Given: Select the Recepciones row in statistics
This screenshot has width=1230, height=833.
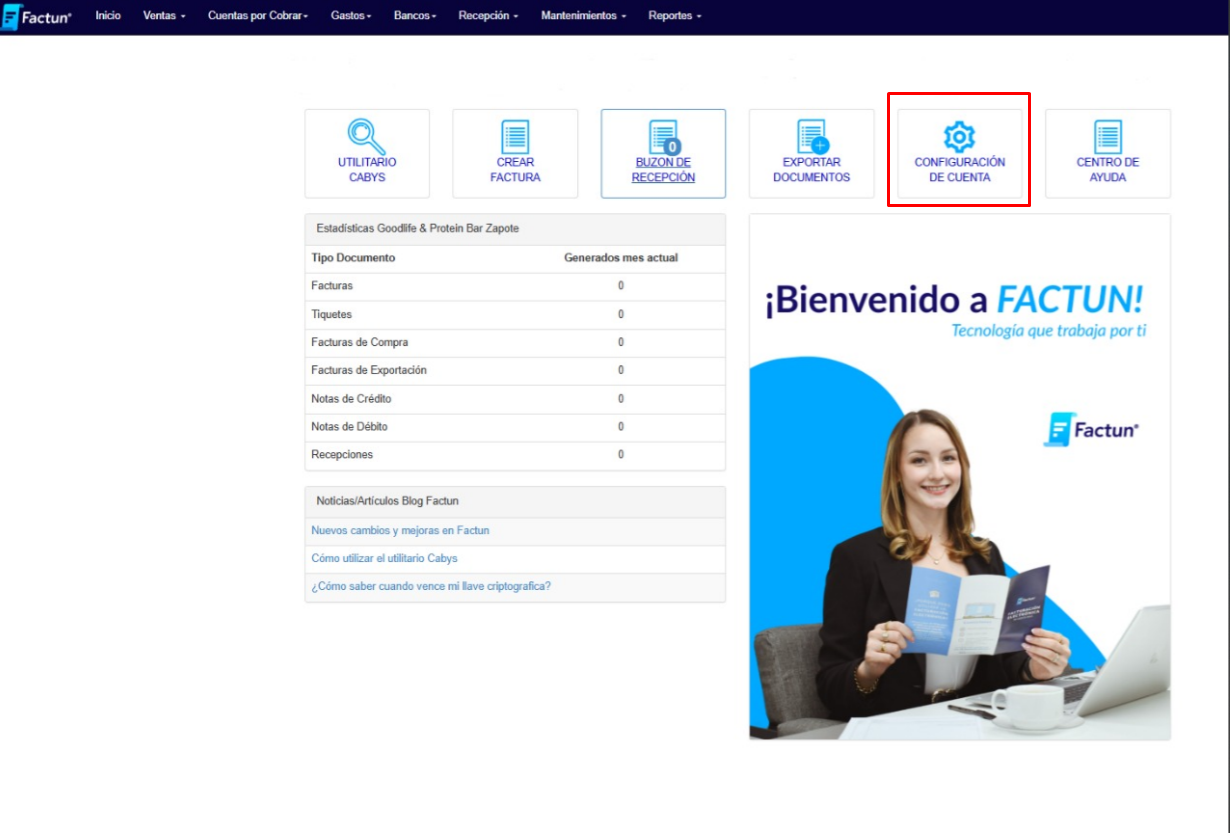Looking at the screenshot, I should click(515, 455).
